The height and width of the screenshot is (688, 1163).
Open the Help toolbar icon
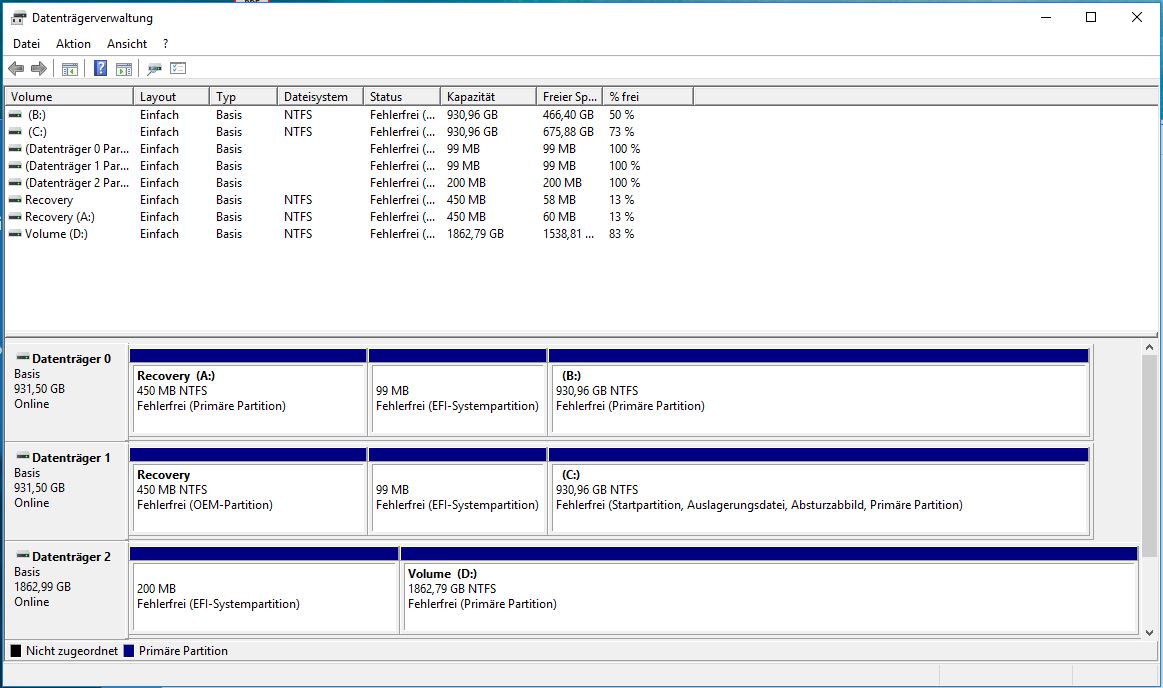[100, 69]
